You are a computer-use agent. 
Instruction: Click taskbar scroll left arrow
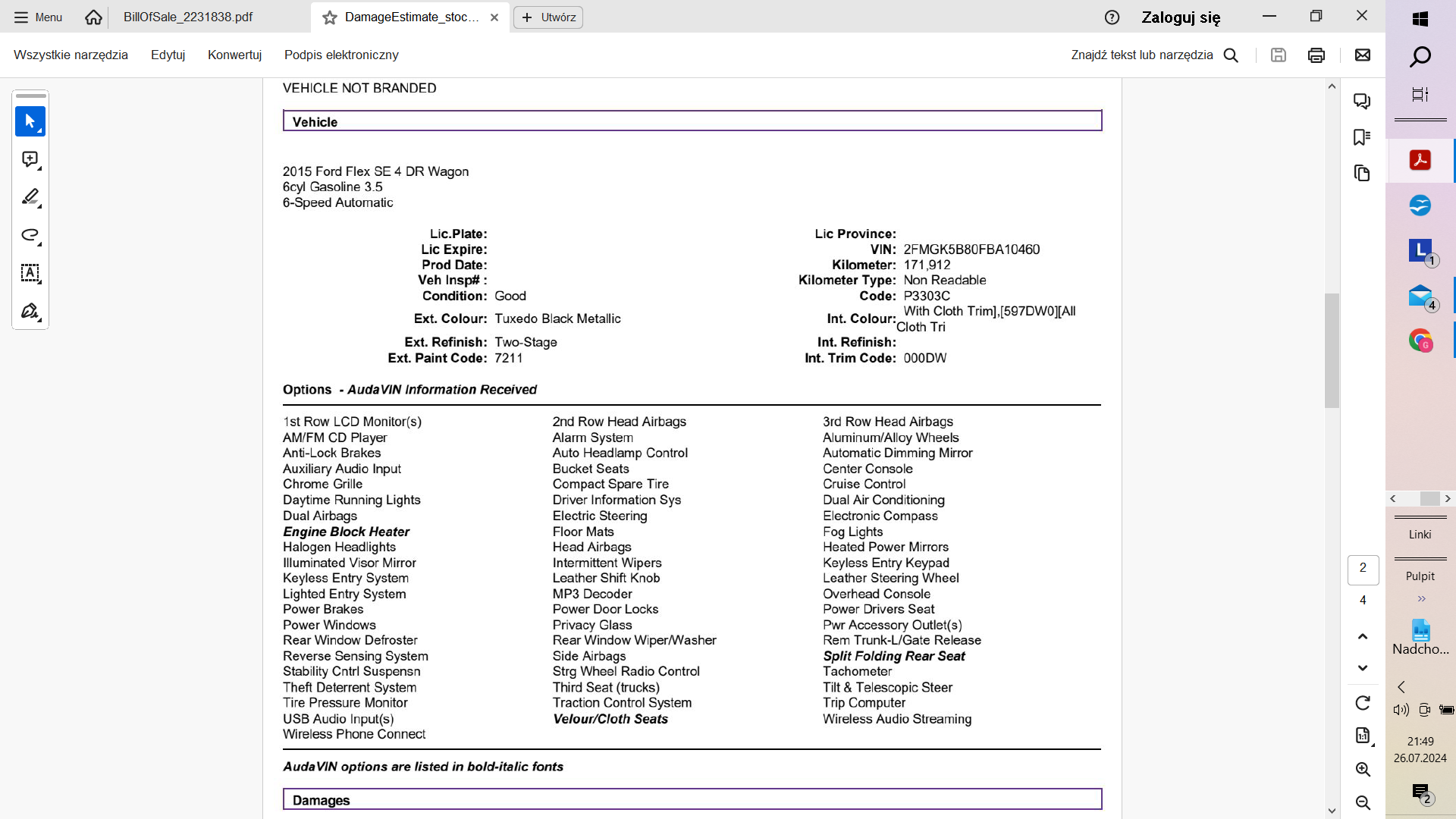pos(1393,498)
